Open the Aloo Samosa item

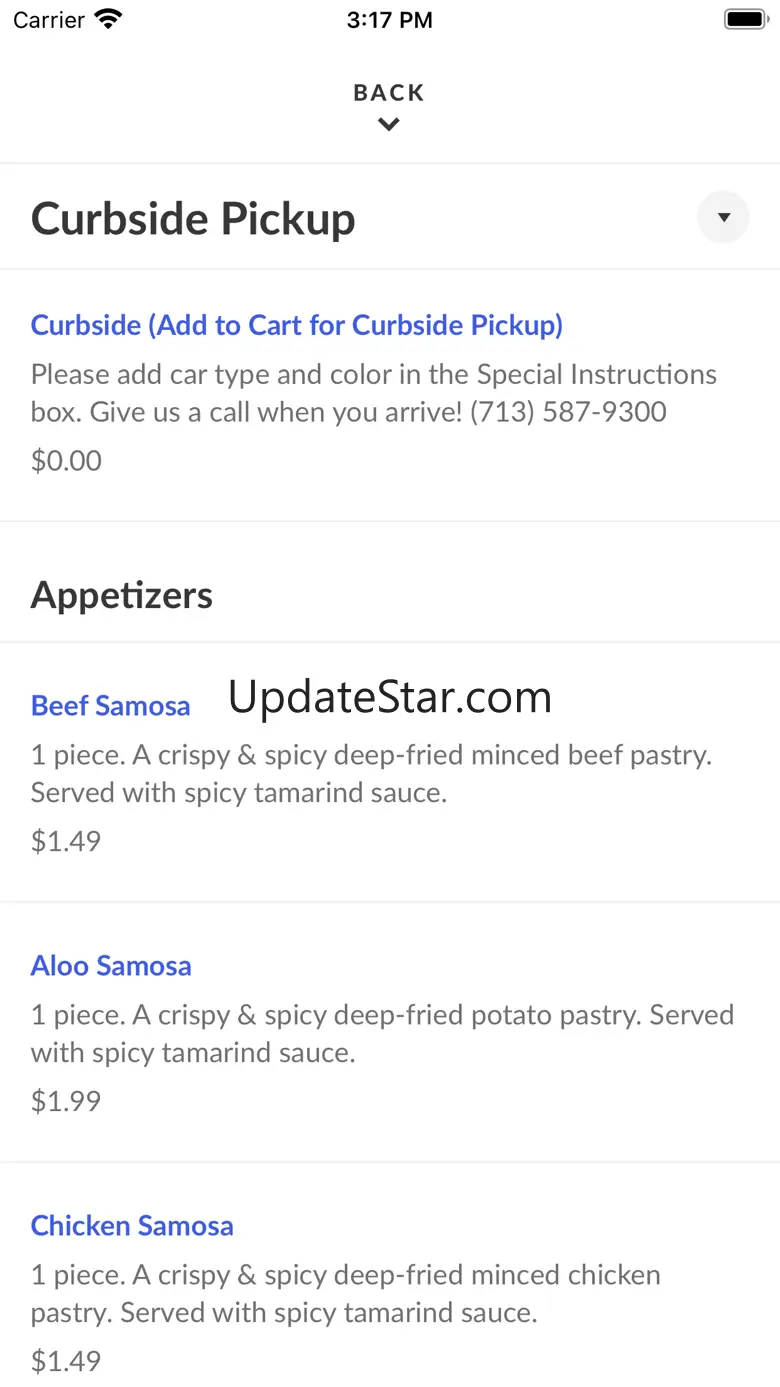tap(111, 966)
